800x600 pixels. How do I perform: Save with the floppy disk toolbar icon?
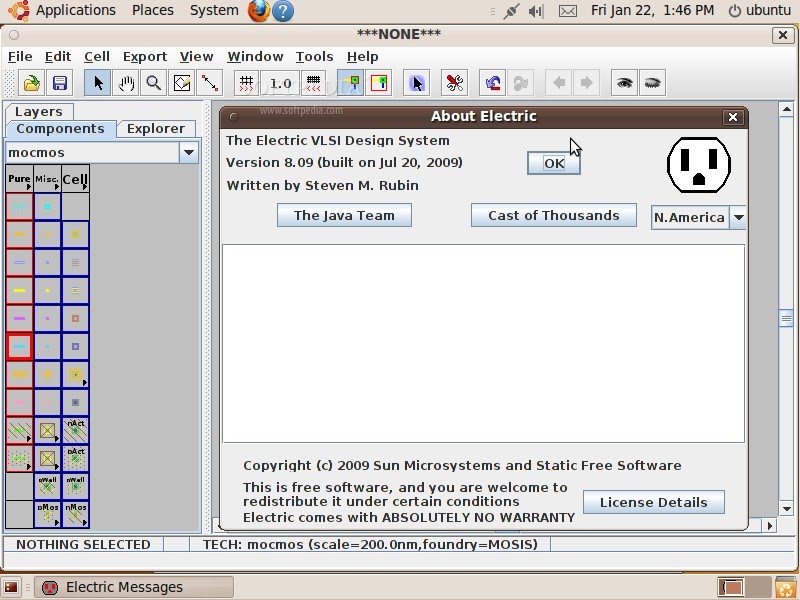60,83
